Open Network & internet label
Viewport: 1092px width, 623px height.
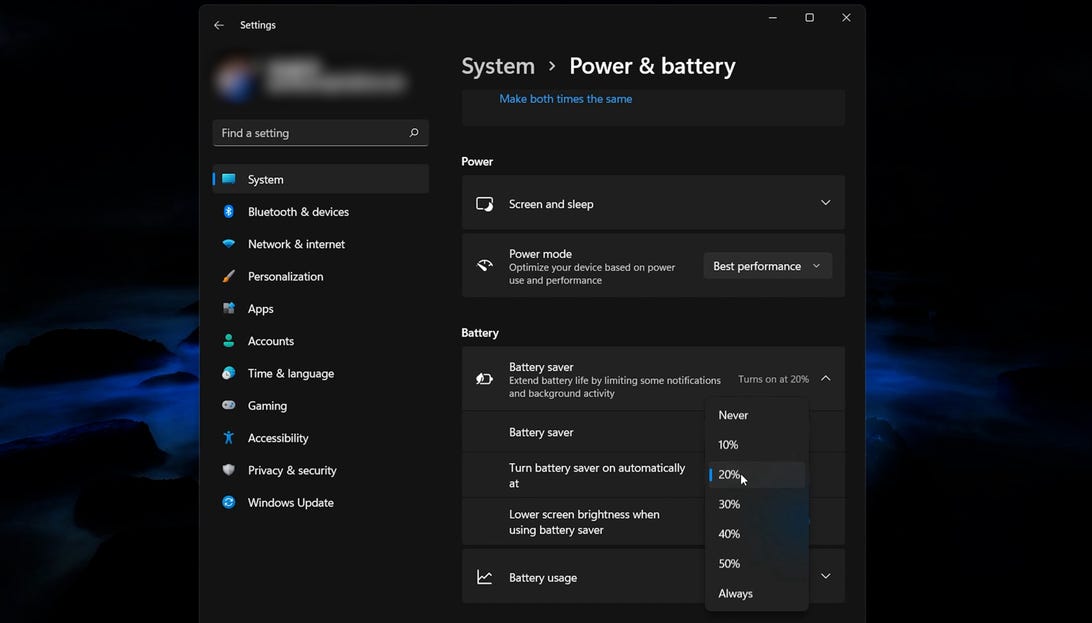pos(296,244)
